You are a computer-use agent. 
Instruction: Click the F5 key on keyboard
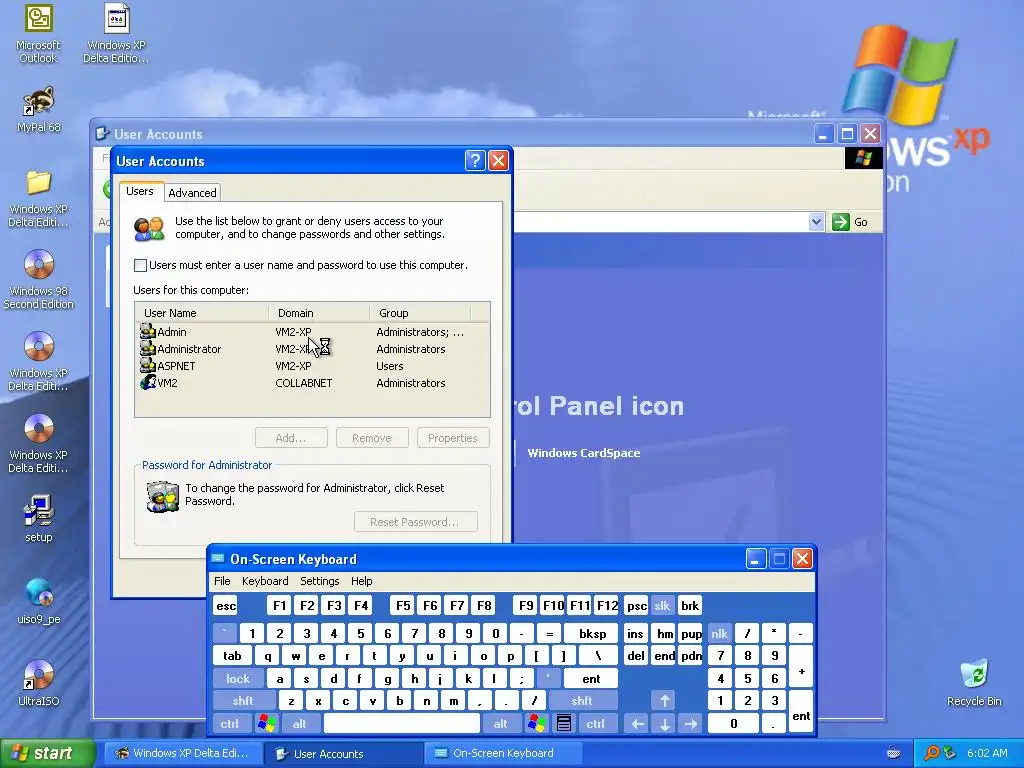point(403,606)
